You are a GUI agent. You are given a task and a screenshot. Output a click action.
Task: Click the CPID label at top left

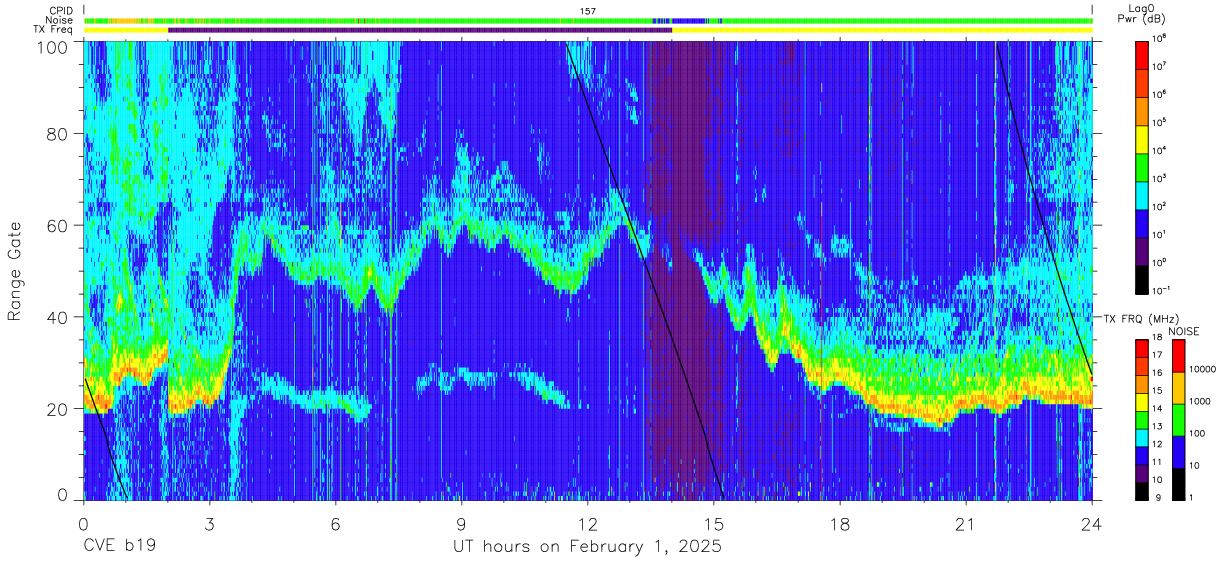(60, 11)
